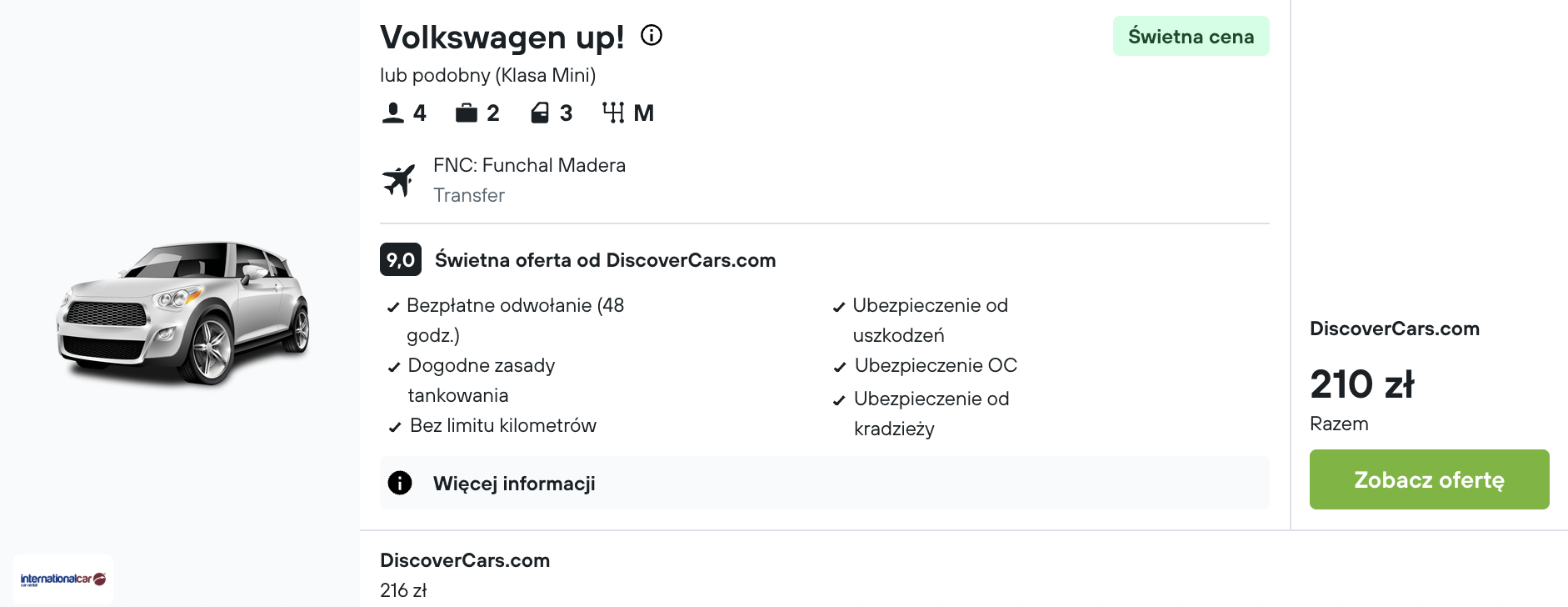Expand the Więcej informacji section
This screenshot has width=1568, height=607.
[825, 483]
